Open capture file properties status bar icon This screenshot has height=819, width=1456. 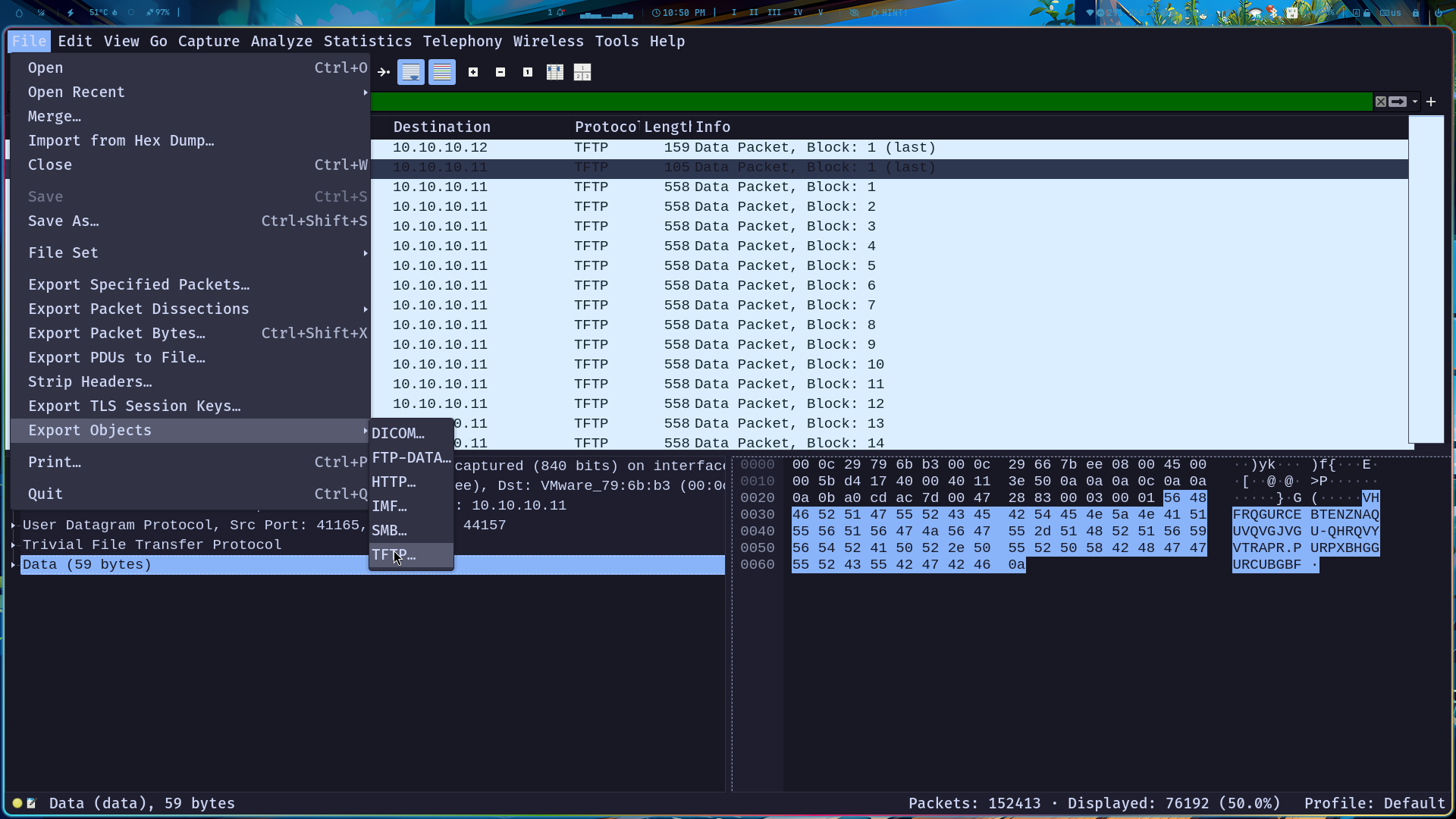[31, 803]
